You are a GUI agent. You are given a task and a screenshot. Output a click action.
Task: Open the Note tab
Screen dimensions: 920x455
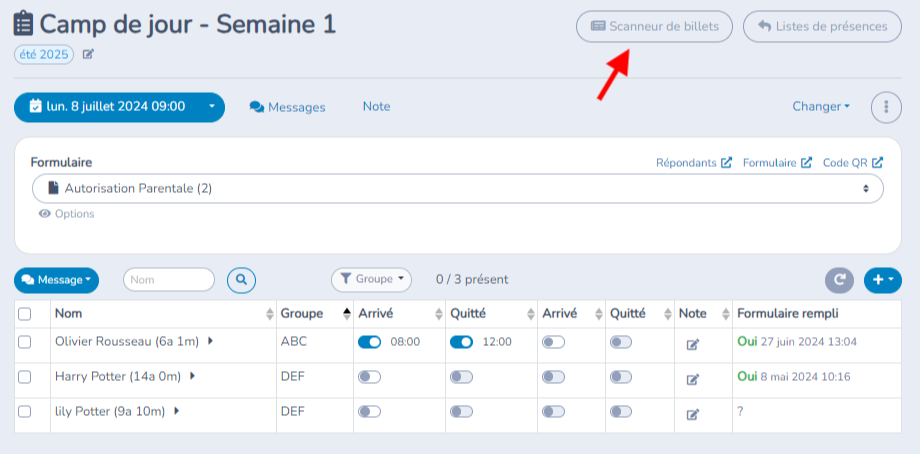[x=377, y=107]
